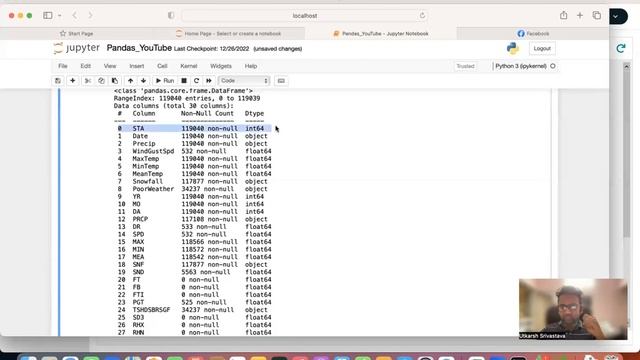640x360 pixels.
Task: Click the RangeIndex entries line
Action: click(187, 98)
